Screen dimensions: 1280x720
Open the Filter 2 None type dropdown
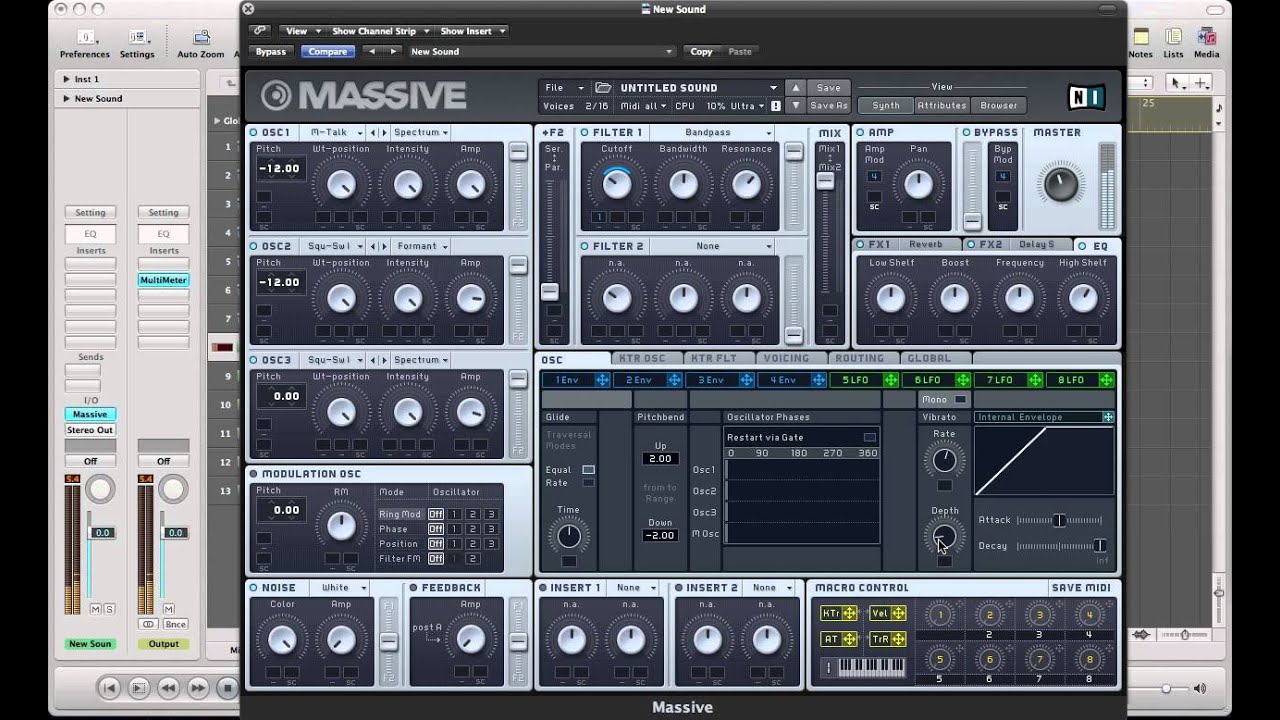pyautogui.click(x=714, y=246)
